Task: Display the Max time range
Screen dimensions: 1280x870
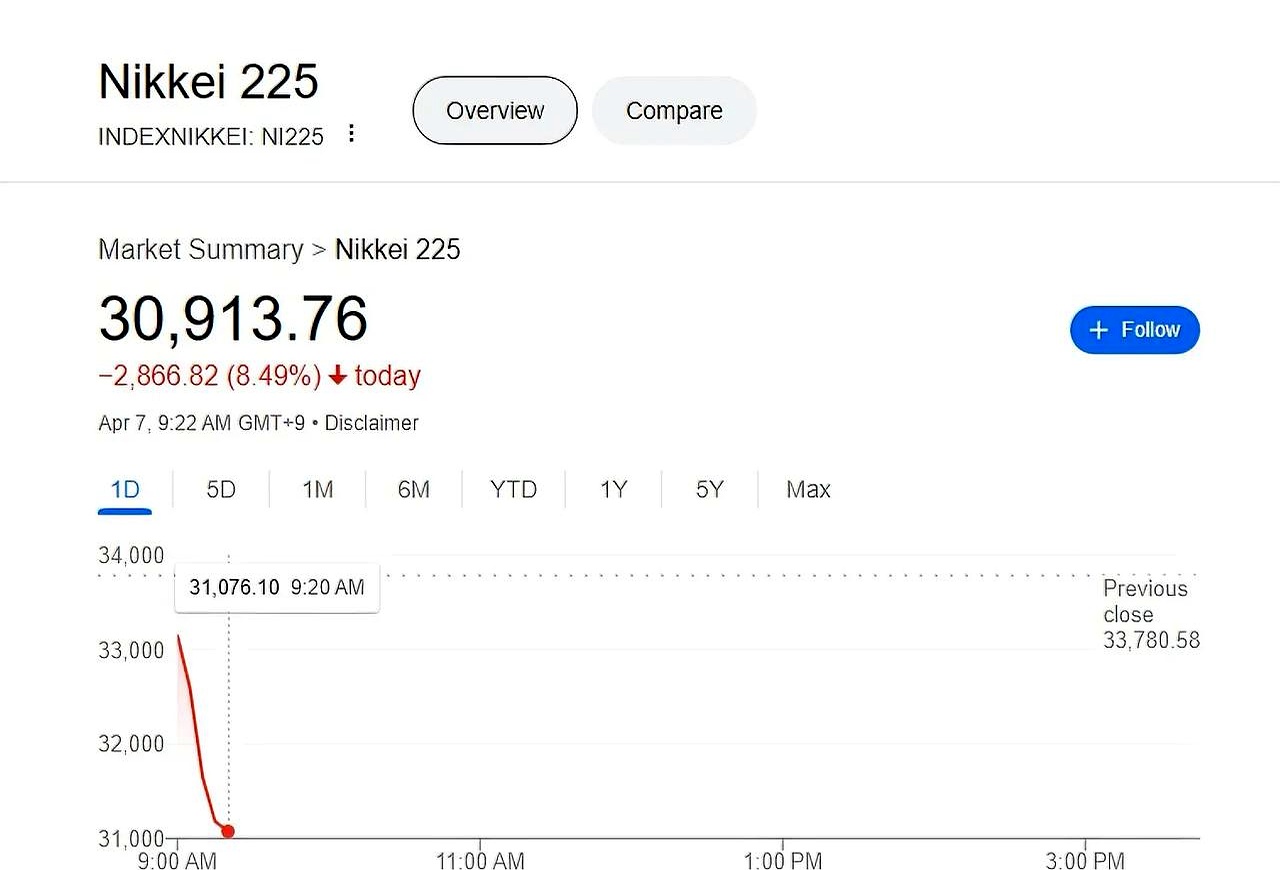Action: tap(808, 489)
